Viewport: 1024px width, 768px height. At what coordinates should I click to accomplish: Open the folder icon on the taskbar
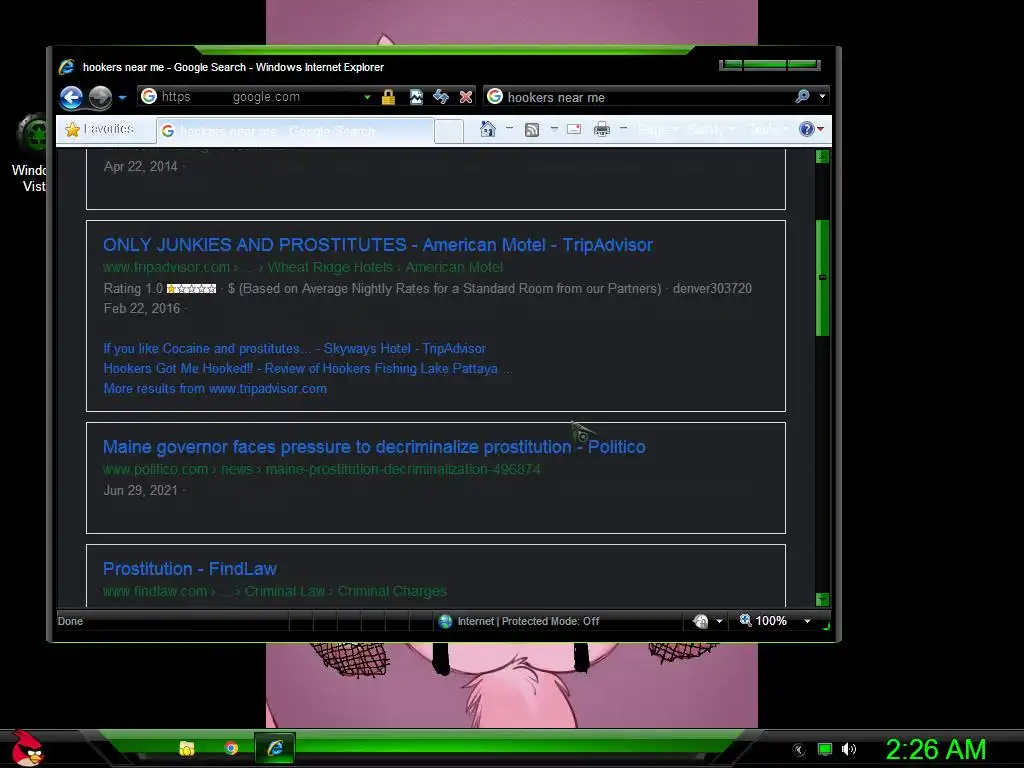(187, 748)
